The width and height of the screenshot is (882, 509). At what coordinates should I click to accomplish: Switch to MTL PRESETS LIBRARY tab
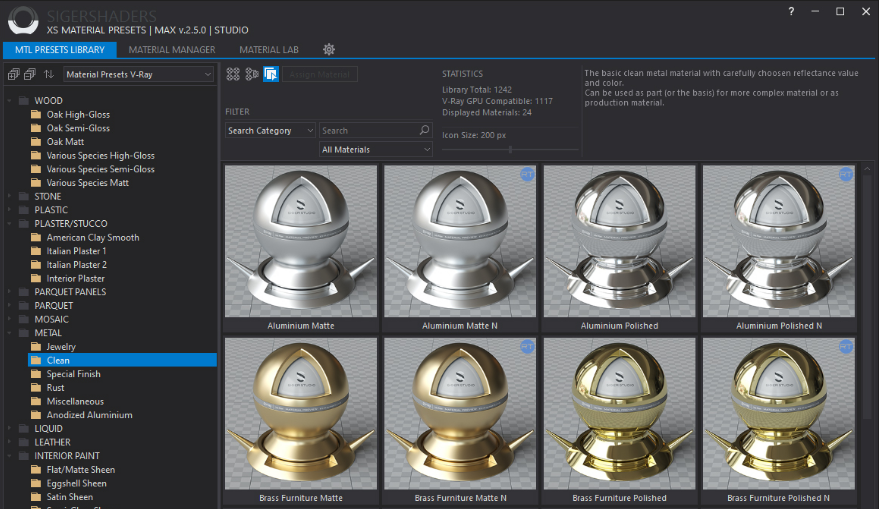point(60,49)
